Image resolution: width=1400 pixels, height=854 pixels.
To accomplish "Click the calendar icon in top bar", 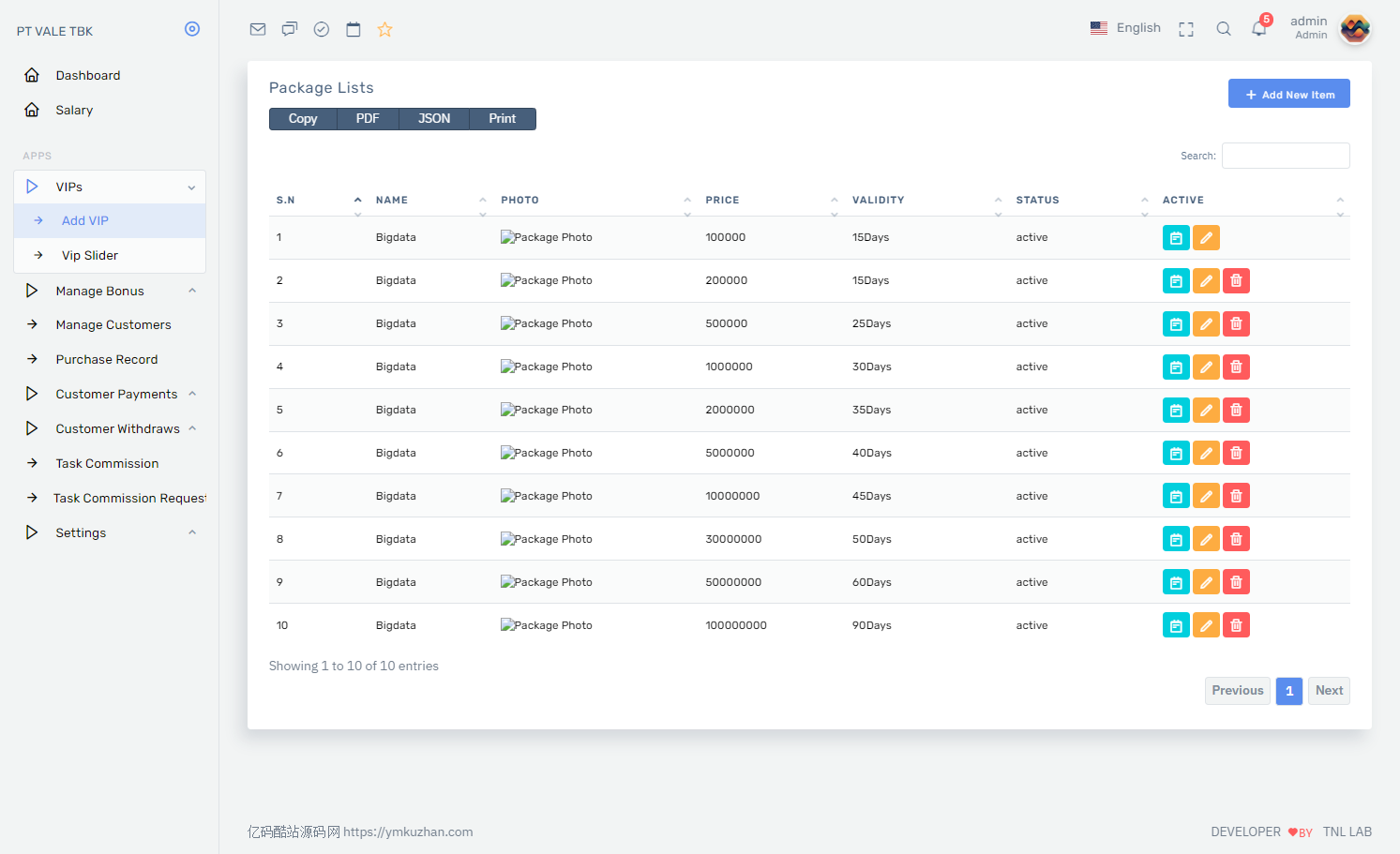I will tap(354, 29).
